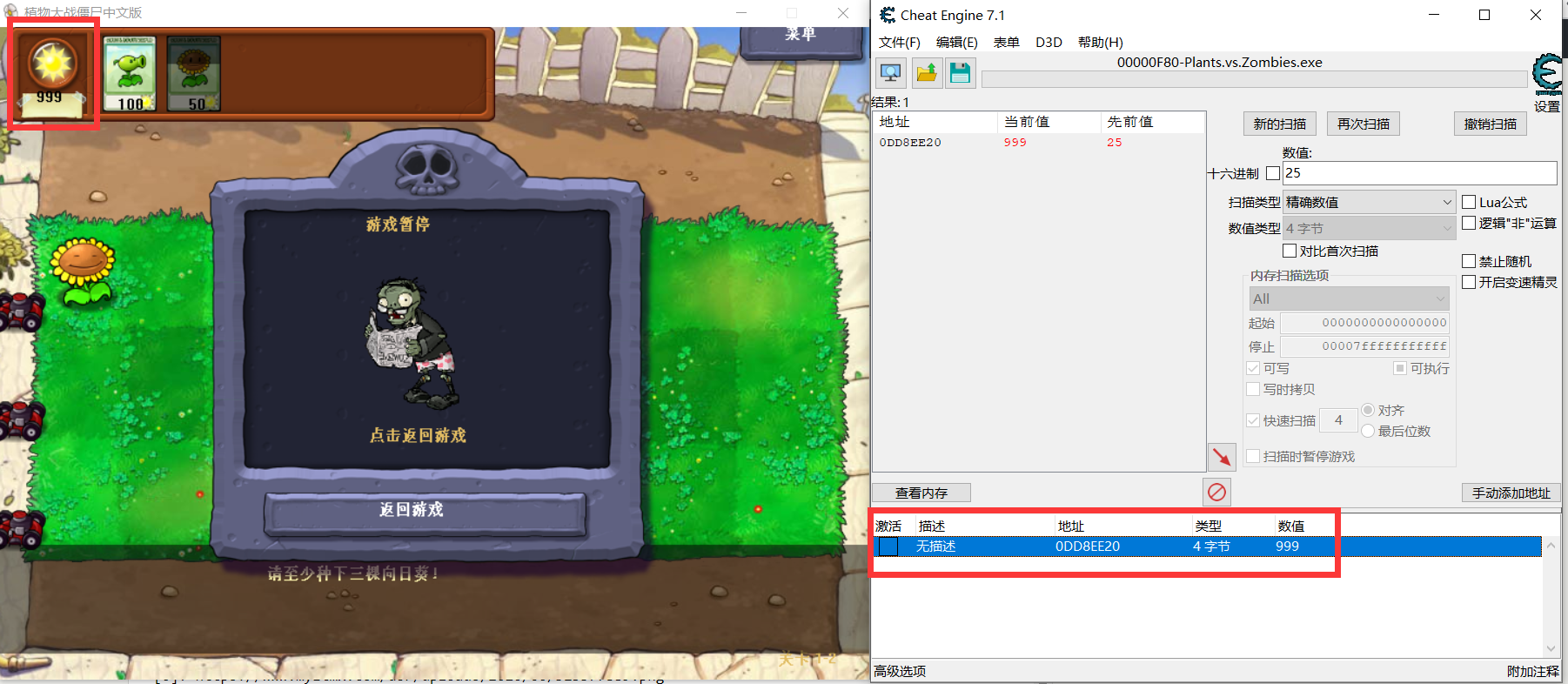Click 4 字节 type in address table
Viewport: 1568px width, 684px height.
click(x=1212, y=547)
